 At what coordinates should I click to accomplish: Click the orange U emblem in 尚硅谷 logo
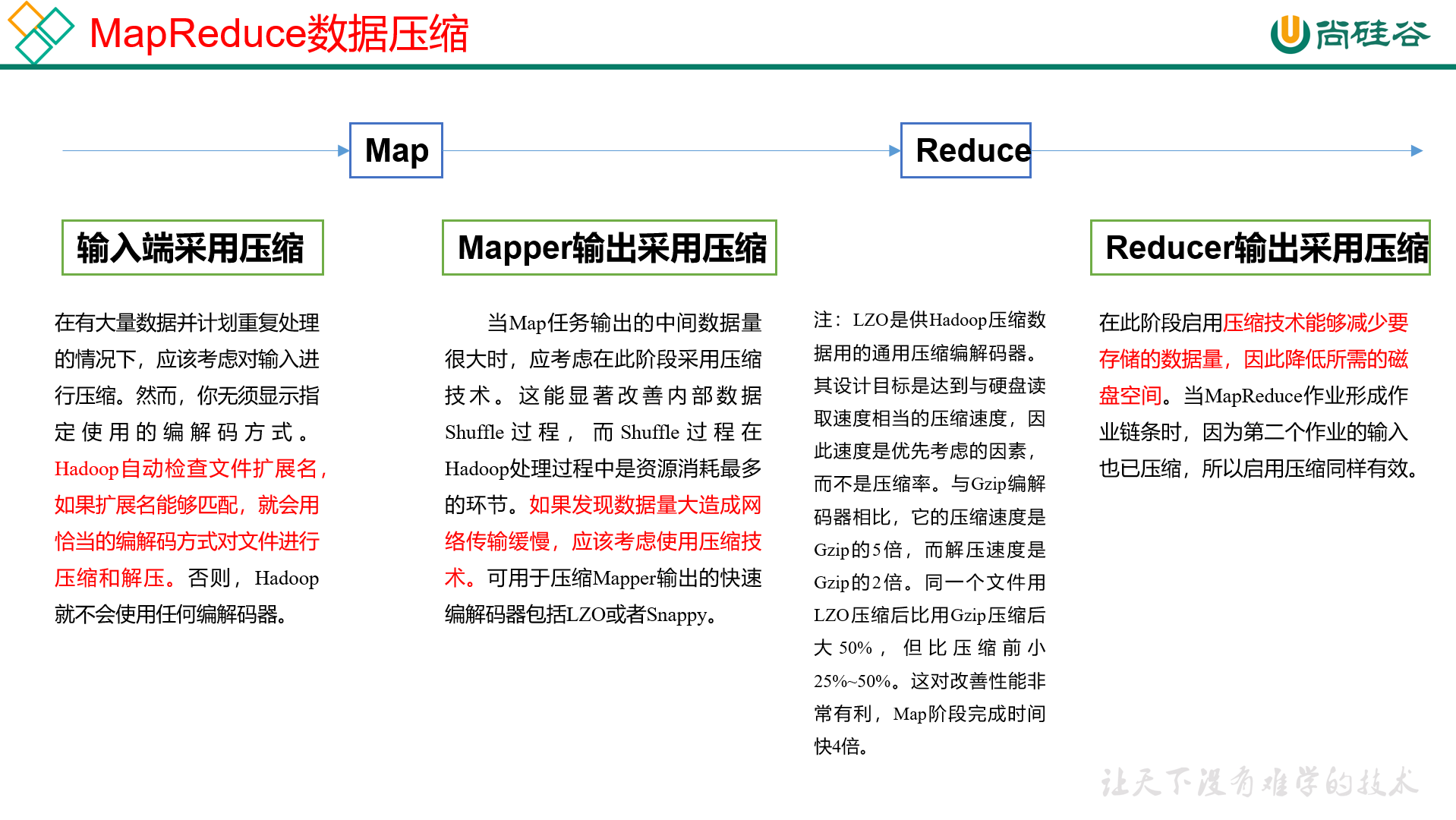1290,33
